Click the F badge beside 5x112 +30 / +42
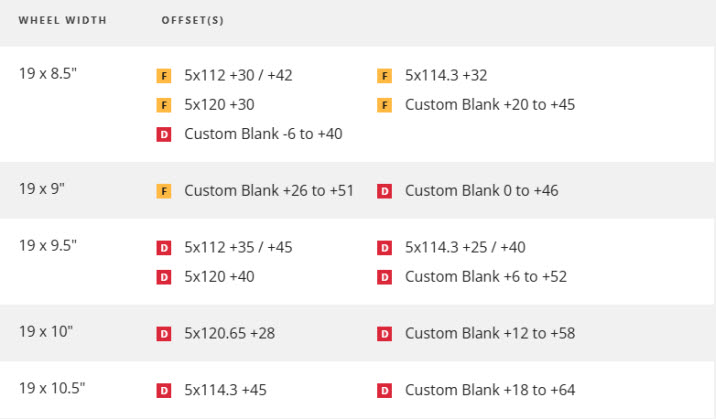 (163, 76)
